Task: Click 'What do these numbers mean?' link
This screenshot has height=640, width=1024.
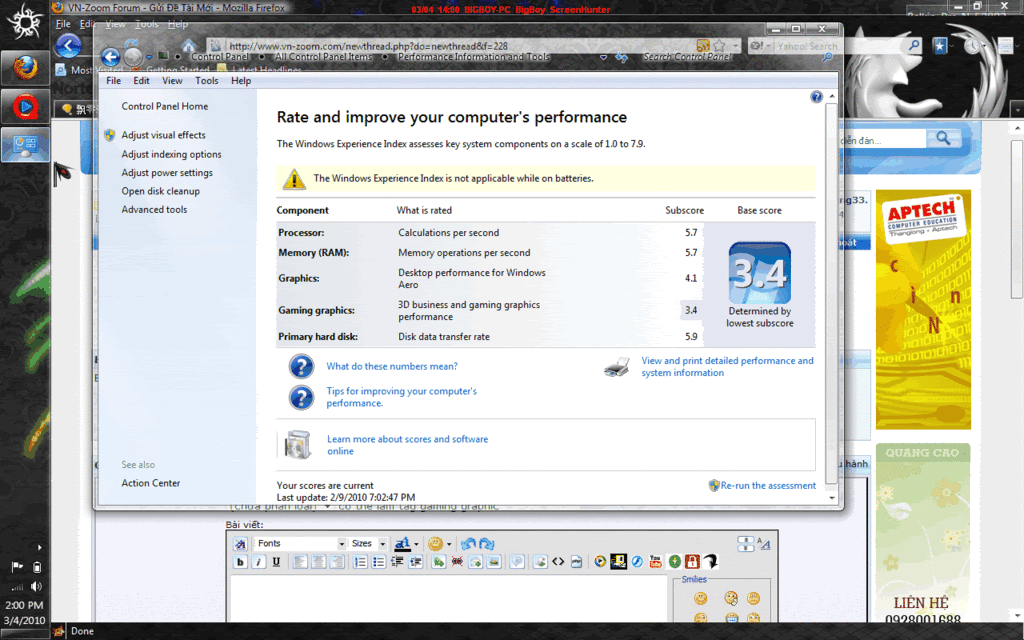Action: point(392,366)
